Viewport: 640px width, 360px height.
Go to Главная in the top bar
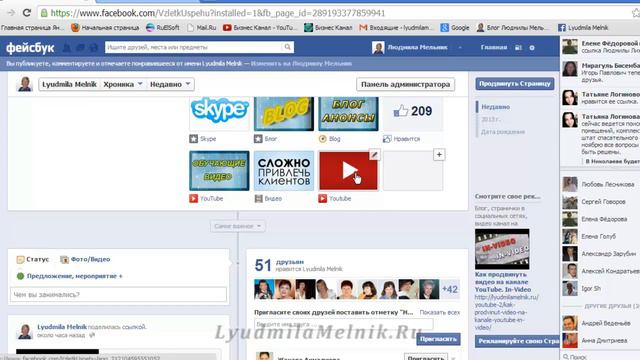[494, 47]
